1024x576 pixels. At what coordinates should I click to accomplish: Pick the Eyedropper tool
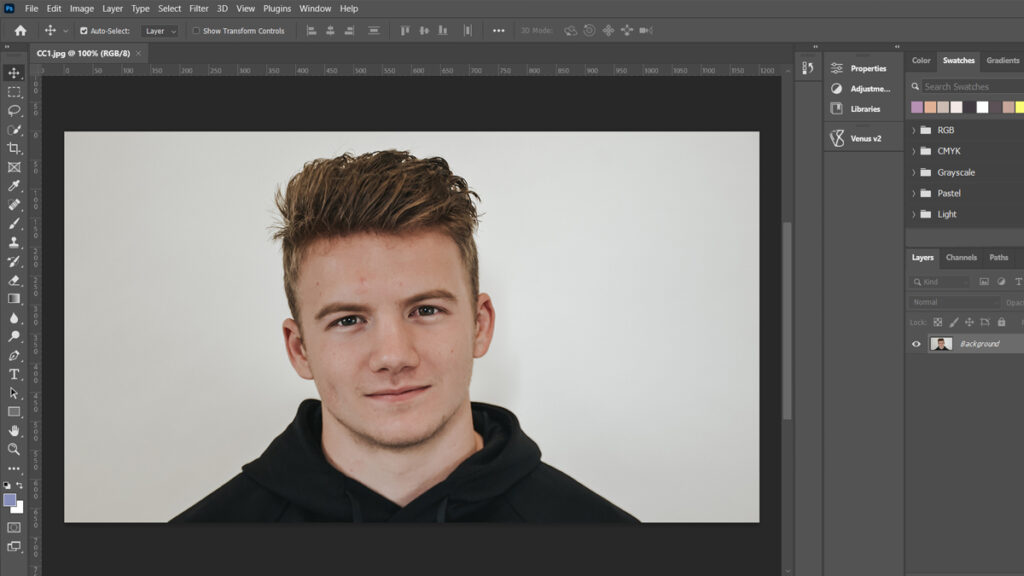pos(14,186)
